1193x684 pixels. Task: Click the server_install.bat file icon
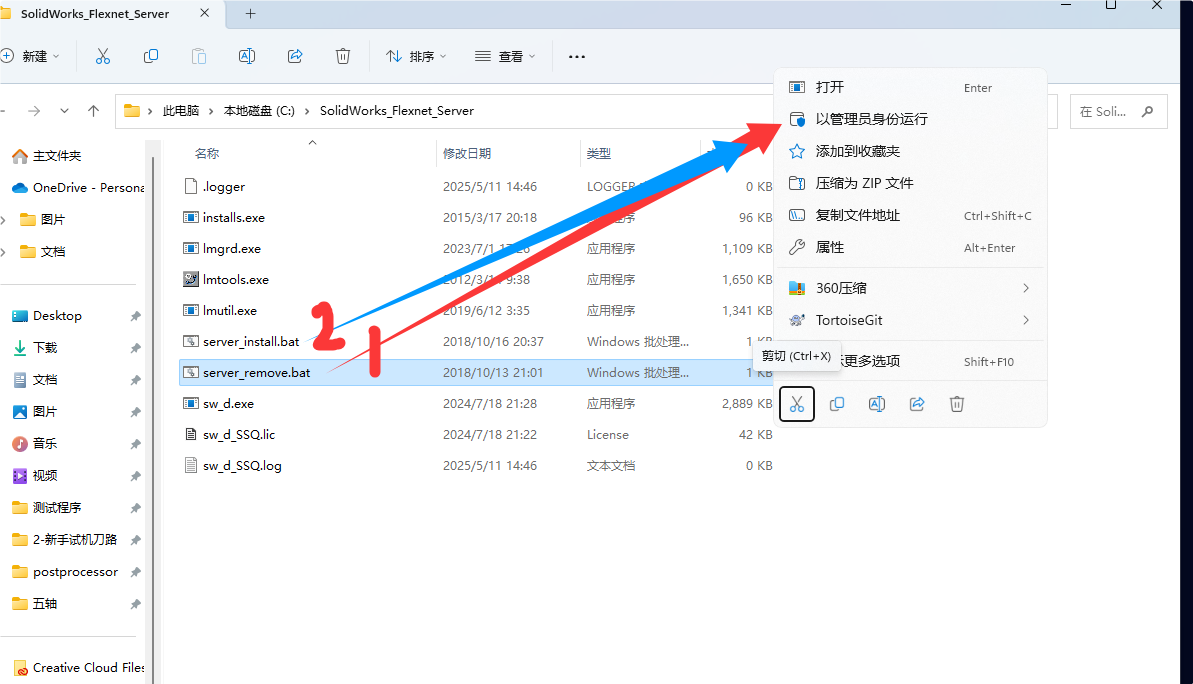(x=191, y=342)
